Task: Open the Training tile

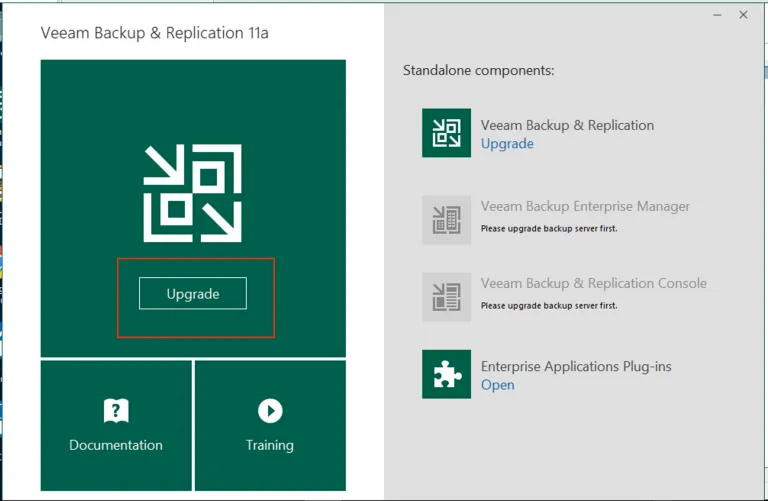Action: (270, 426)
